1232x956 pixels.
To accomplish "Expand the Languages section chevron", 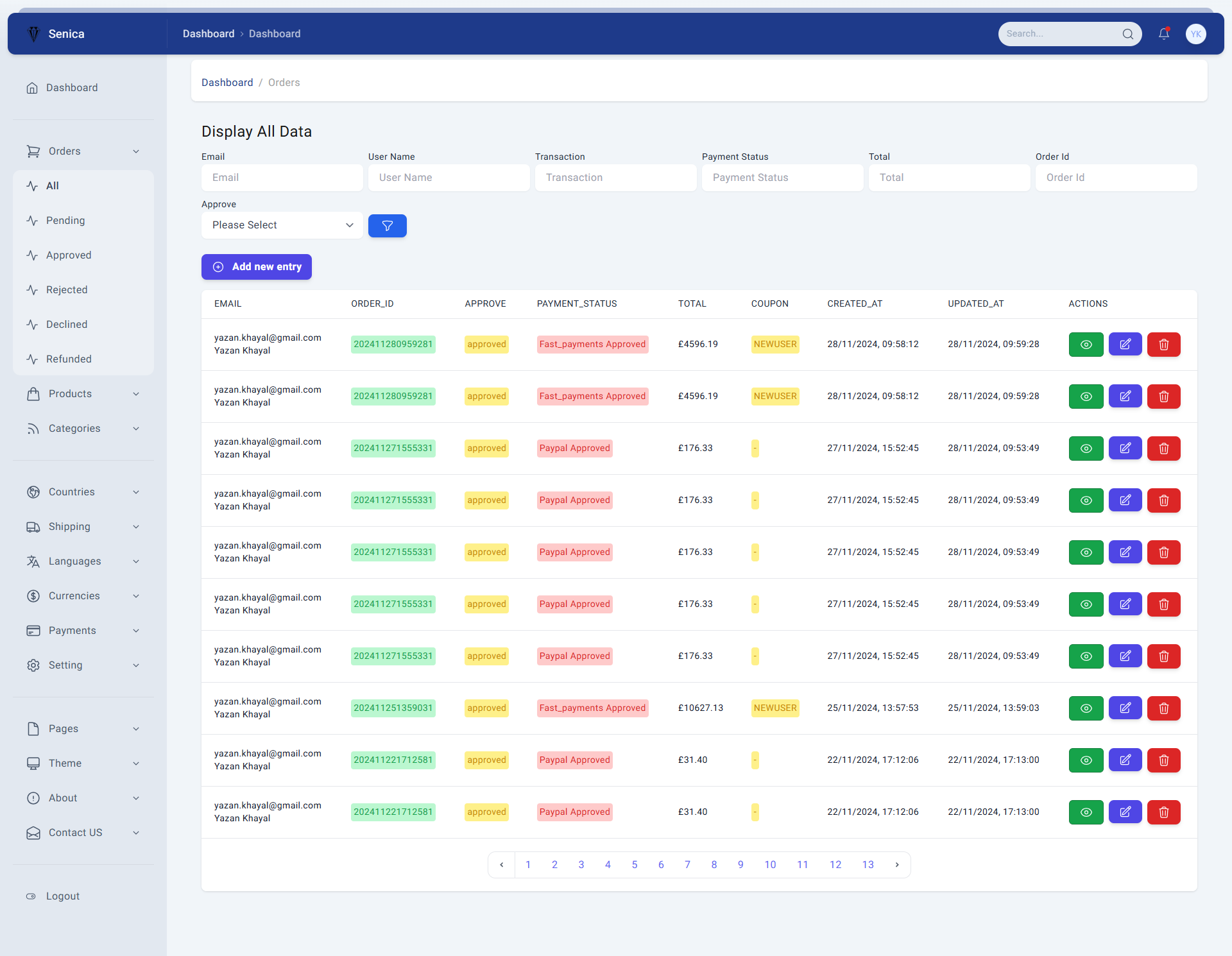I will click(136, 561).
